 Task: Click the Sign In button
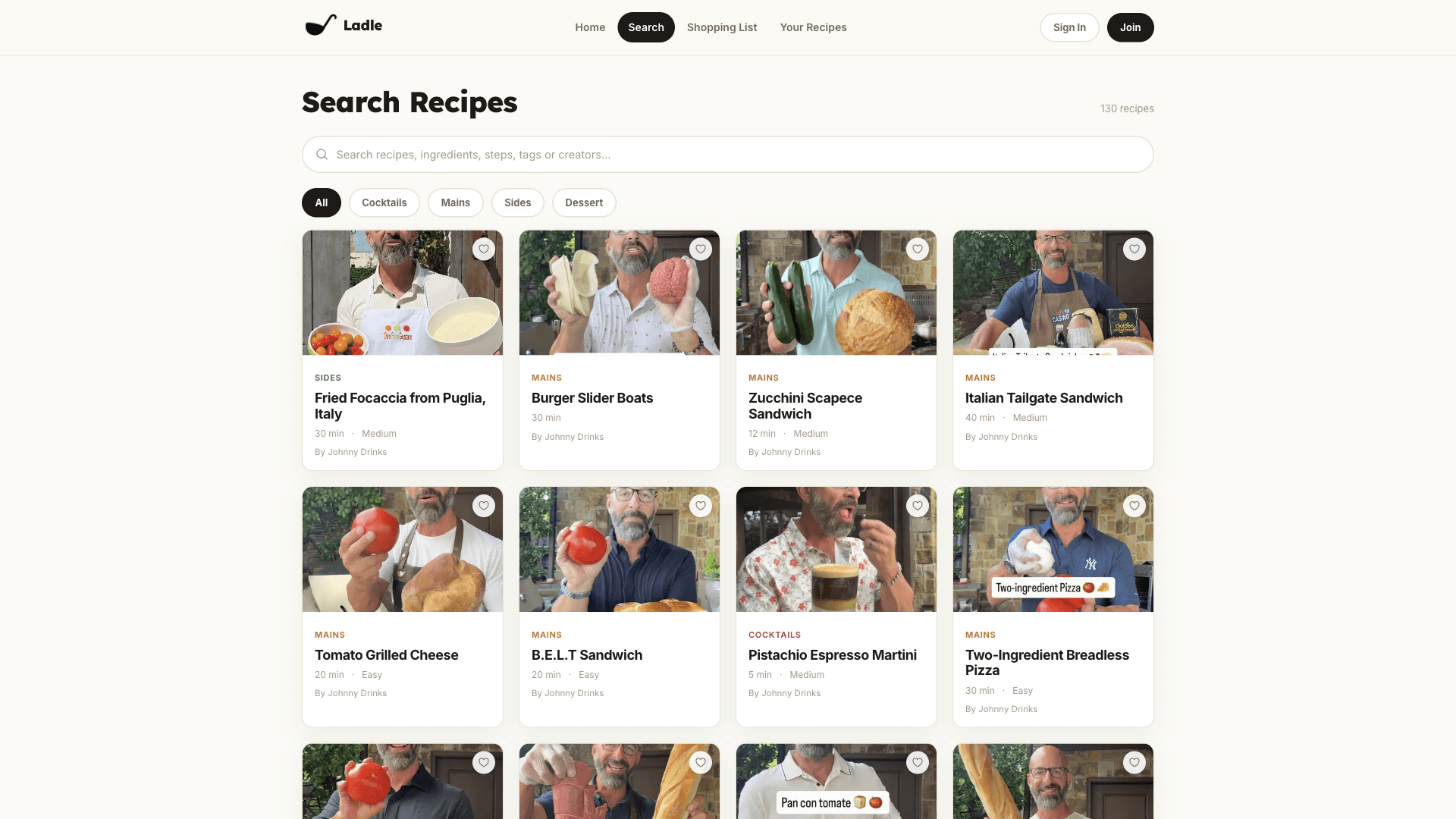point(1069,27)
